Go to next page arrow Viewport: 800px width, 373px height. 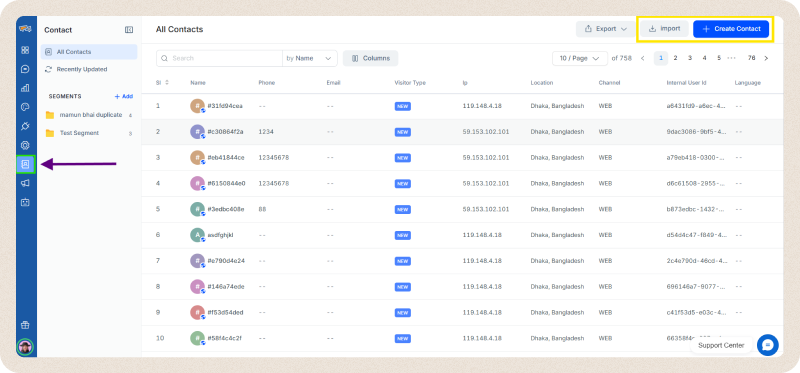click(766, 58)
